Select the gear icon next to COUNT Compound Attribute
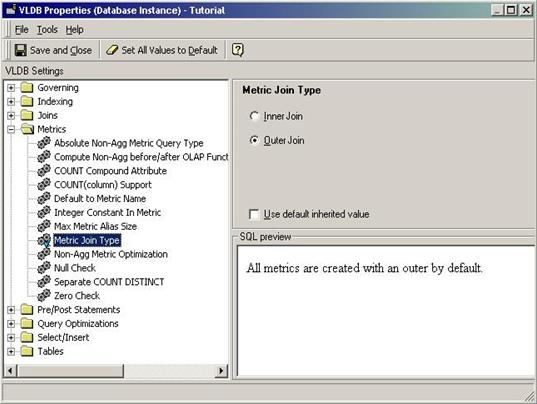This screenshot has height=404, width=537. [44, 171]
